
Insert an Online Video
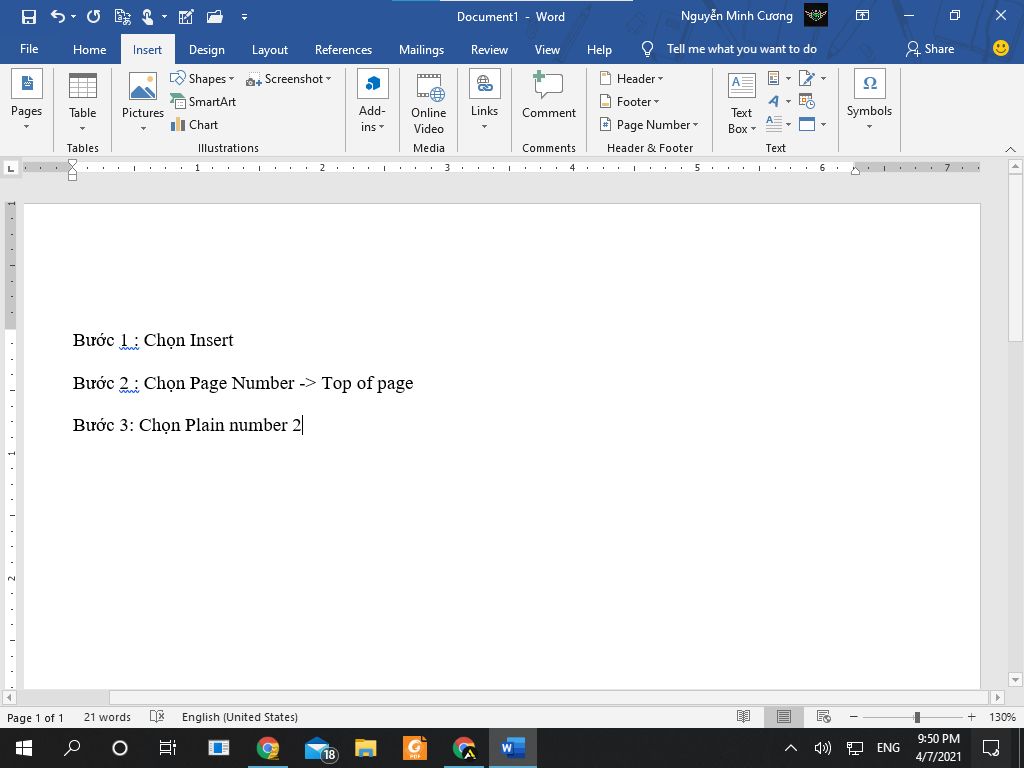429,103
